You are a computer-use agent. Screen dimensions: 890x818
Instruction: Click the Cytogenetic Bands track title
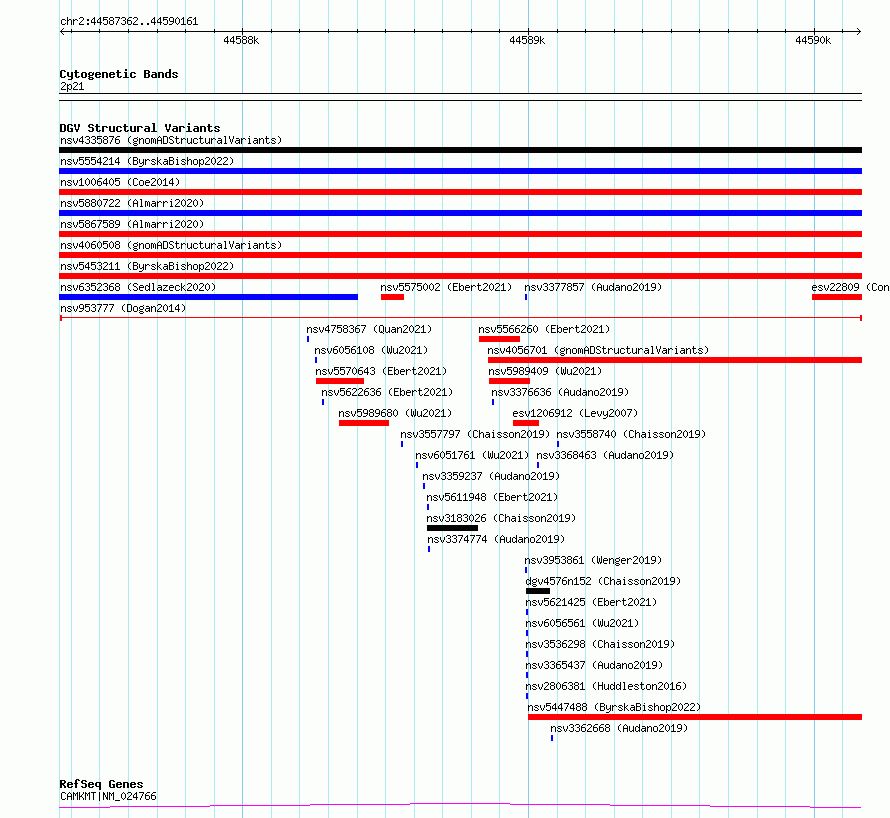119,74
